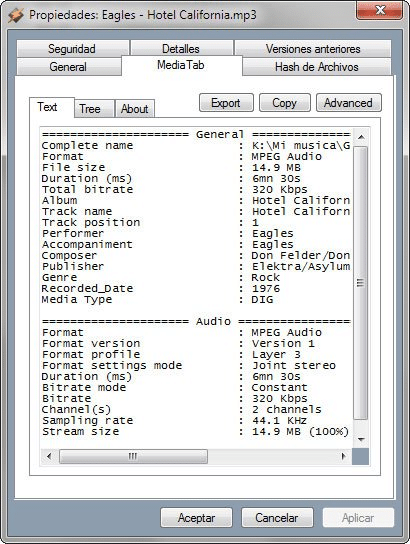Click the 'Track name' row label
The image size is (410, 544).
point(77,211)
